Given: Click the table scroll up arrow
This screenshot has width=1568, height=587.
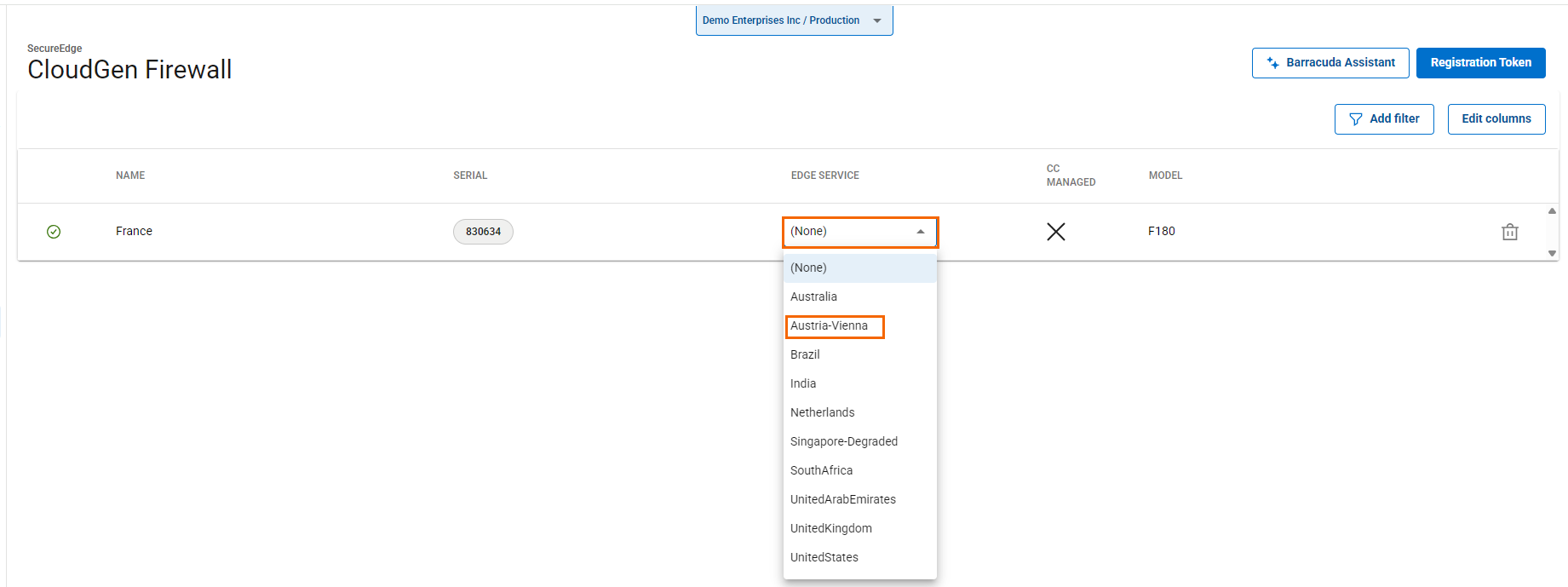Looking at the screenshot, I should point(1552,210).
